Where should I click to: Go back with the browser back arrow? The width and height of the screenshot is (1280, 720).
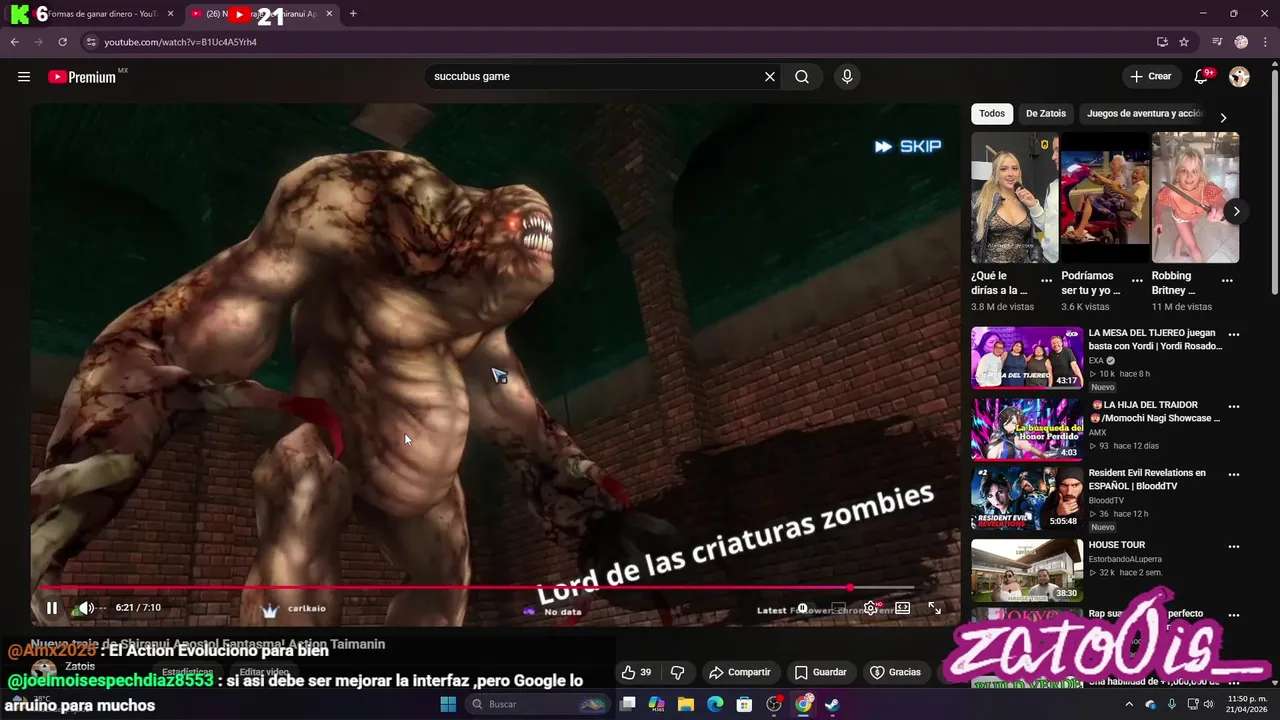tap(14, 42)
